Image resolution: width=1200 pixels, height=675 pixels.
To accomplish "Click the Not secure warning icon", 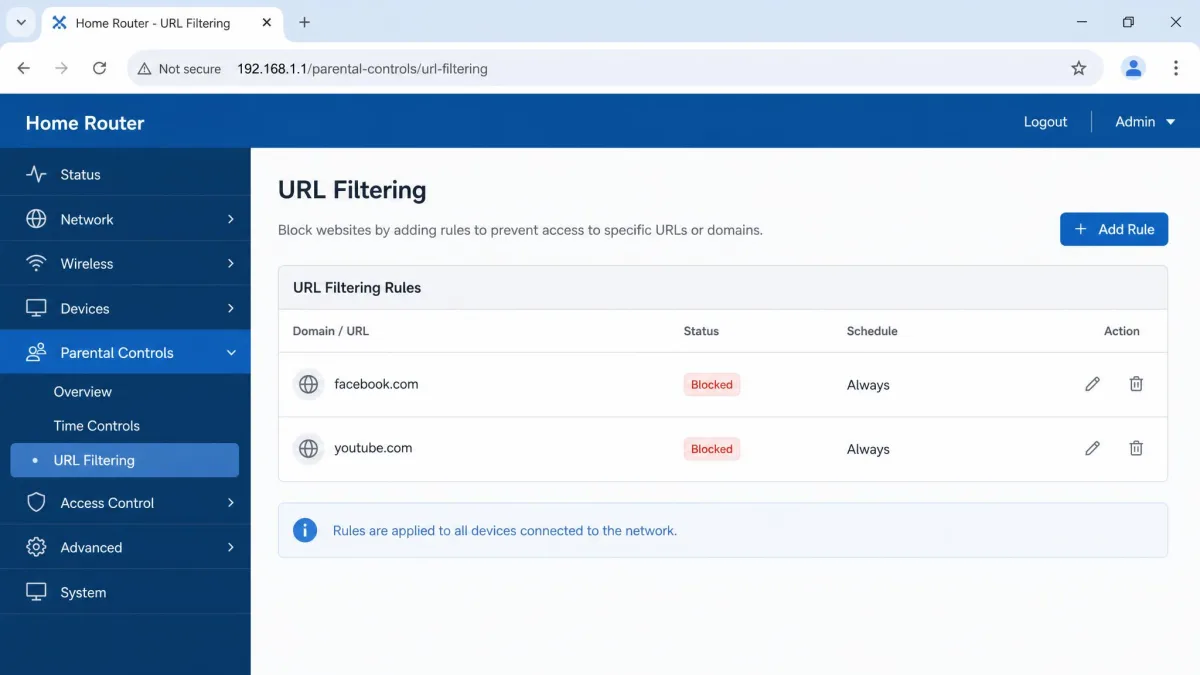I will [144, 69].
